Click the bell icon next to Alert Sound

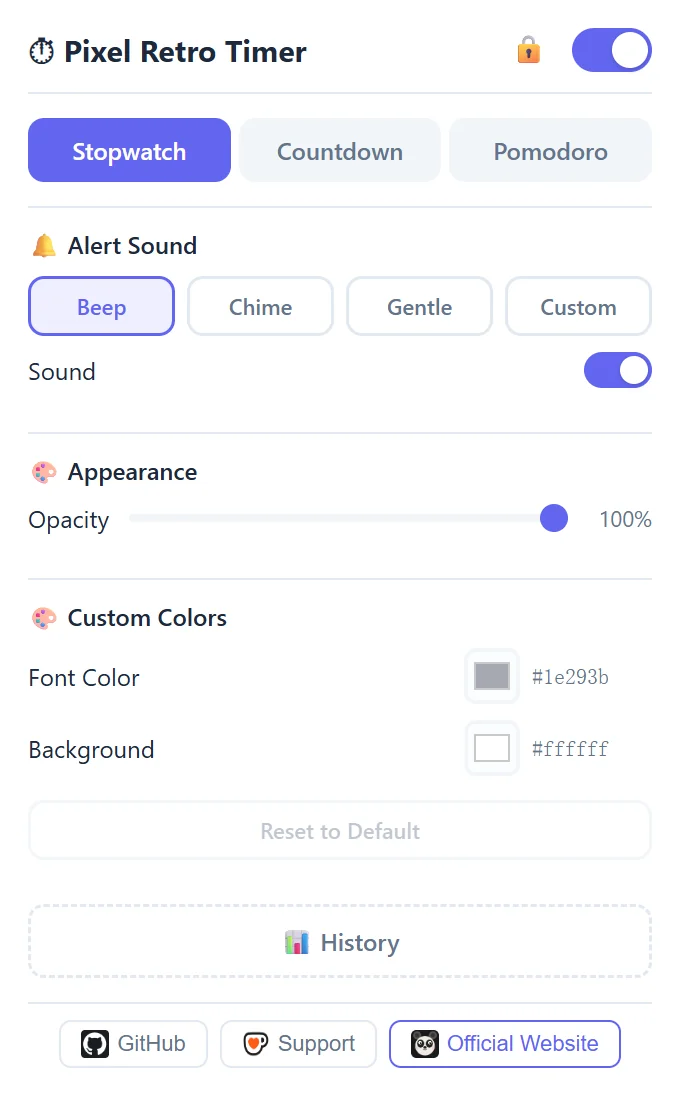(x=44, y=246)
